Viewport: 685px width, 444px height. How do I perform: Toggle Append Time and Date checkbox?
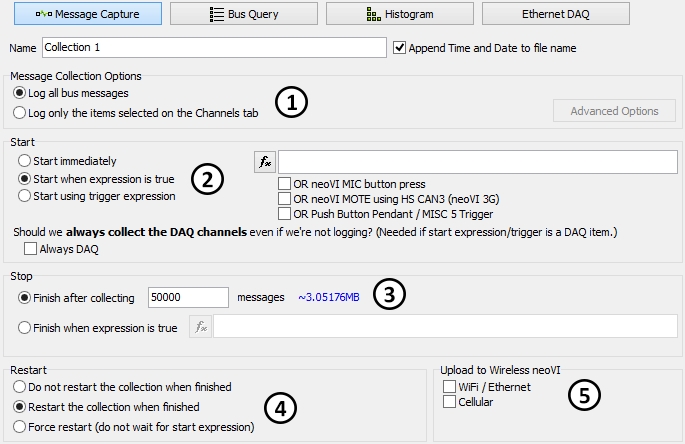point(401,47)
